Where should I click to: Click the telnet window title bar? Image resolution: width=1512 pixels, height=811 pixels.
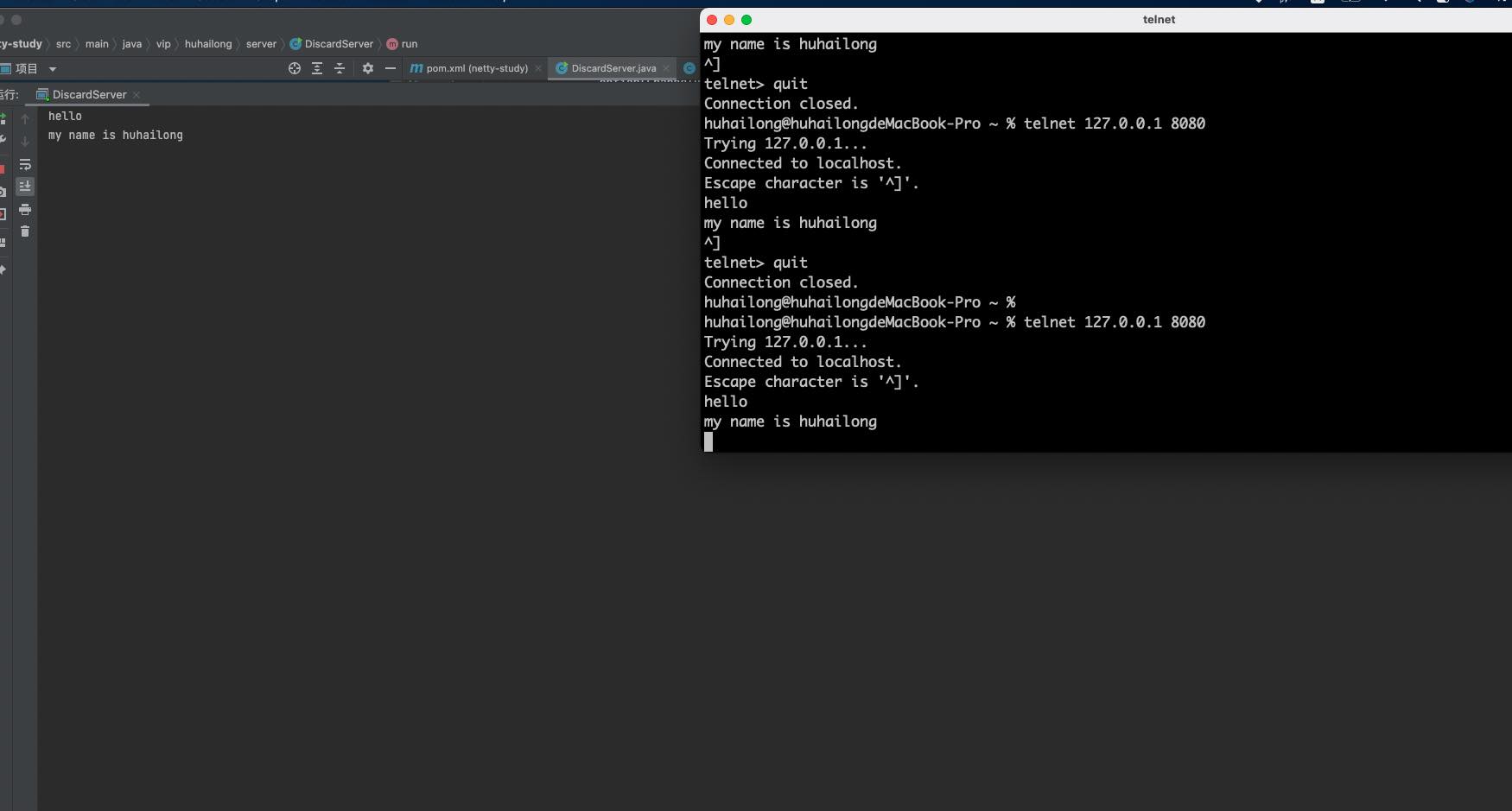1106,20
